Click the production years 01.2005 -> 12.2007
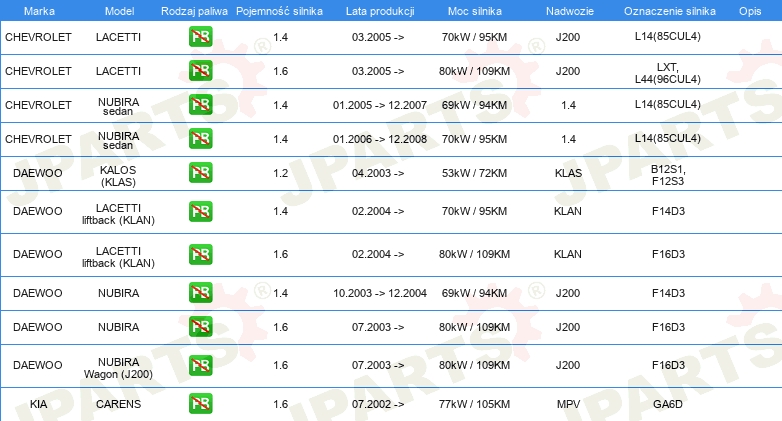The image size is (782, 421). (380, 105)
